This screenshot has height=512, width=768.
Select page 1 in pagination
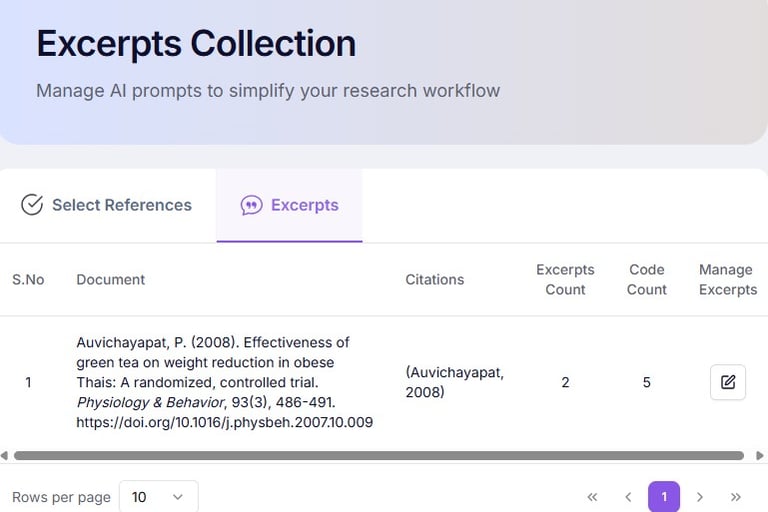coord(664,497)
